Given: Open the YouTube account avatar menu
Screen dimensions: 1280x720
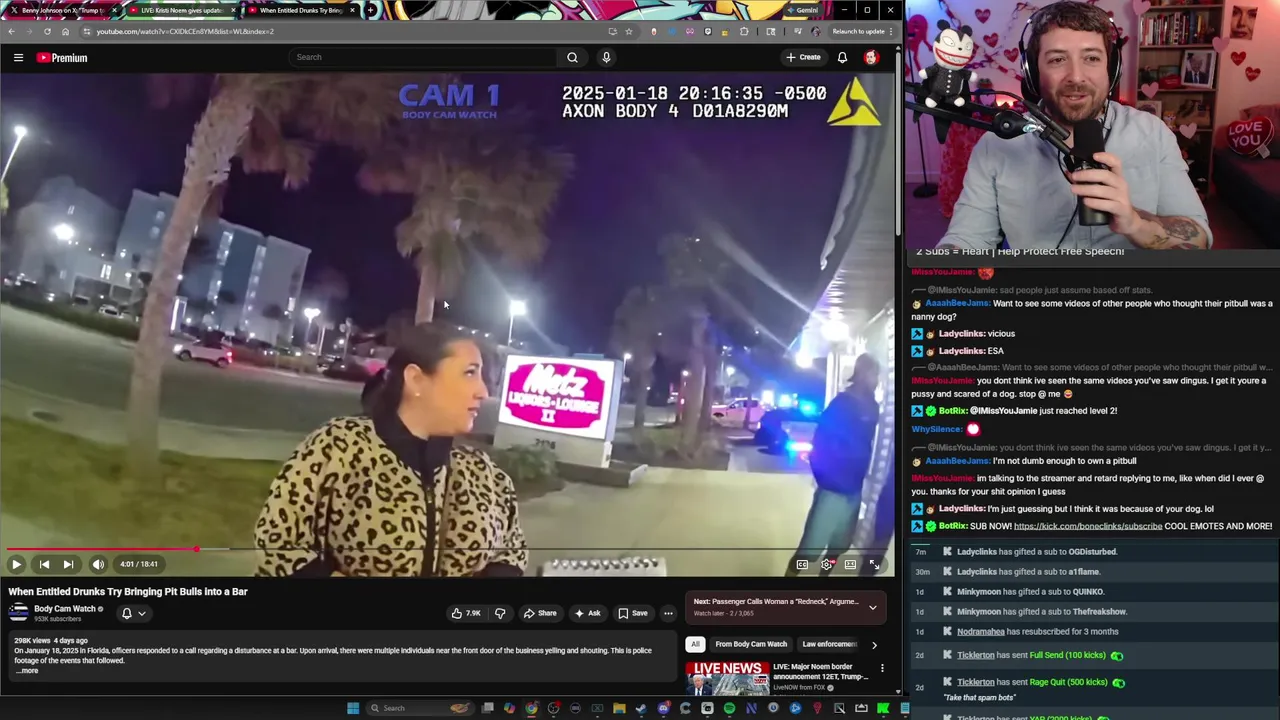Looking at the screenshot, I should [x=871, y=57].
